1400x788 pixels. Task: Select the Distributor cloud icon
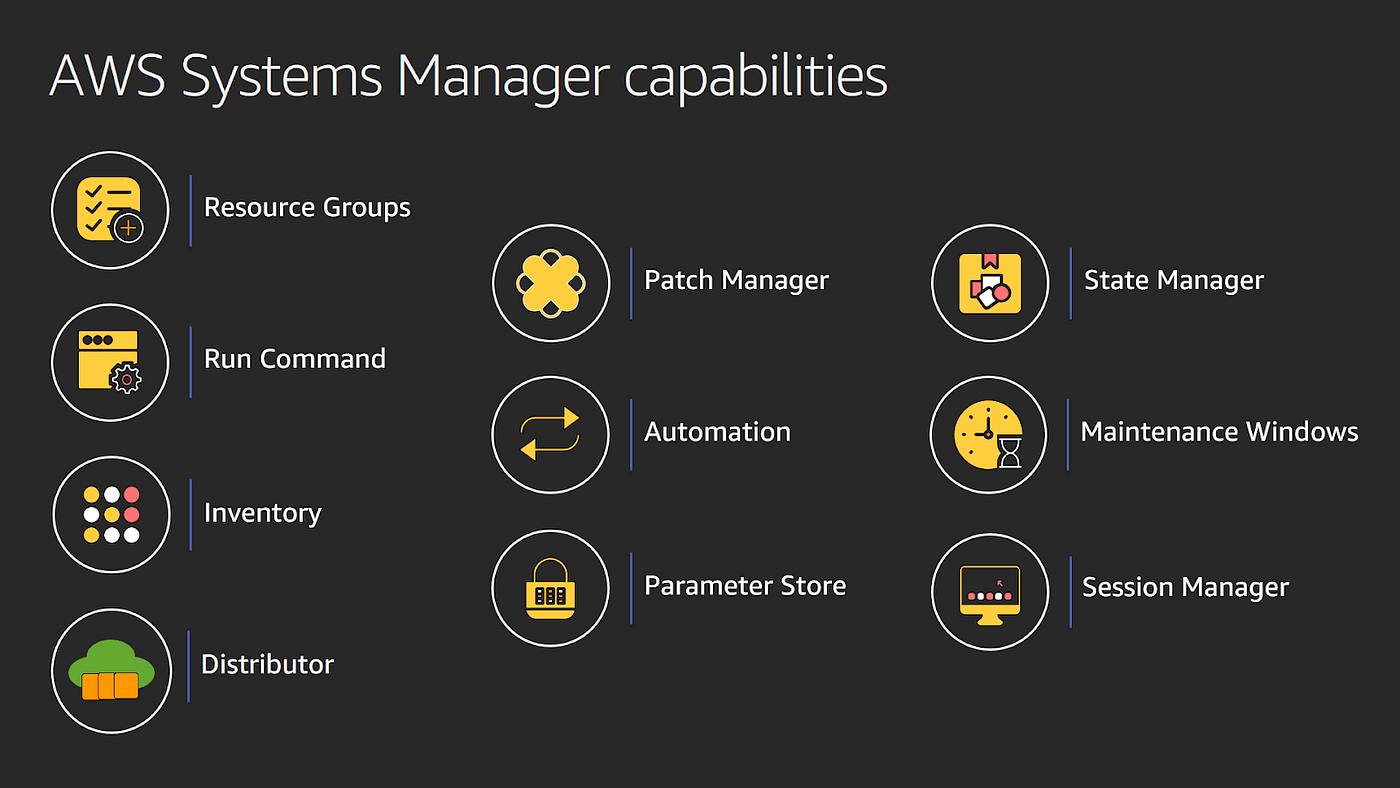click(110, 668)
